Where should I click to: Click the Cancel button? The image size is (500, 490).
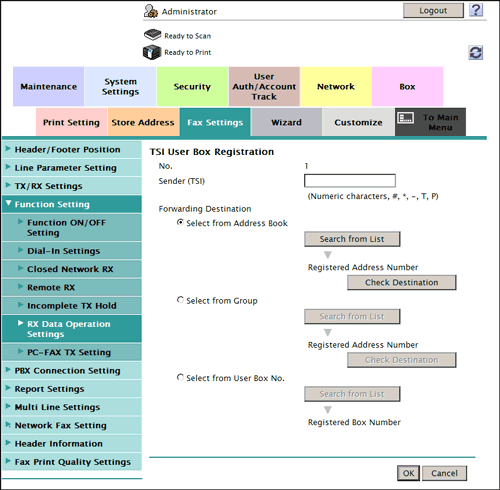[x=444, y=473]
